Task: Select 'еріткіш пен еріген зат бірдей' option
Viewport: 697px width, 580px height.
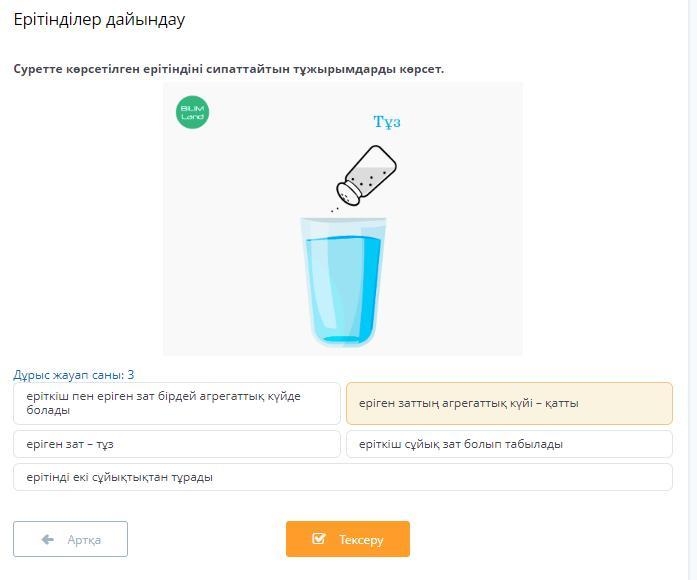Action: tap(177, 404)
